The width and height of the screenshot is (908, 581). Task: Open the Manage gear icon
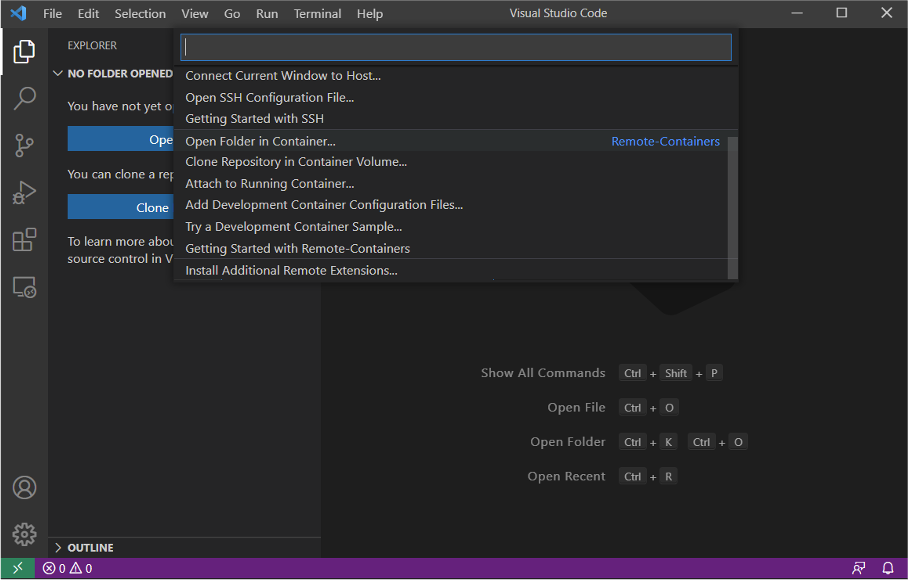(24, 535)
